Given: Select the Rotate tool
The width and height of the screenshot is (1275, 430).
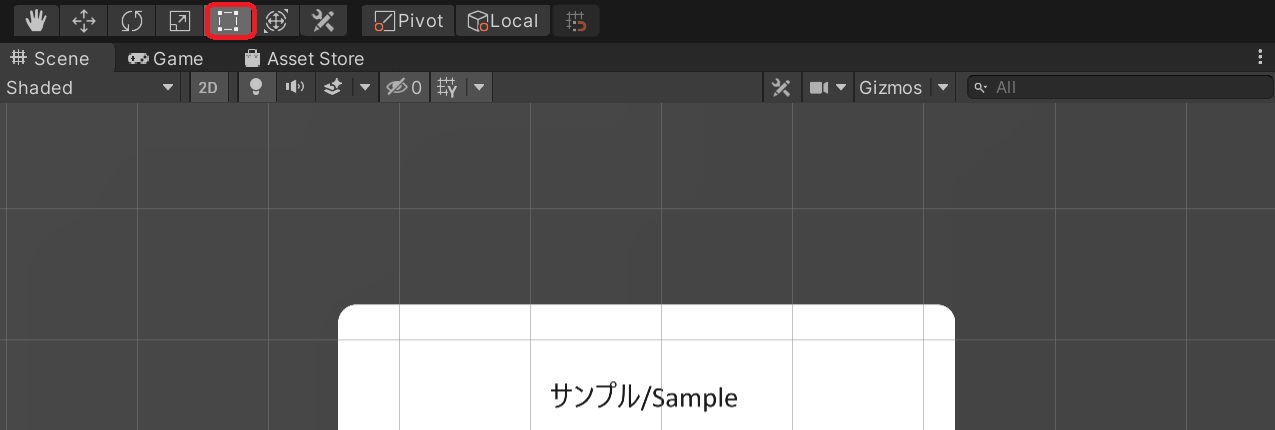Looking at the screenshot, I should [132, 20].
